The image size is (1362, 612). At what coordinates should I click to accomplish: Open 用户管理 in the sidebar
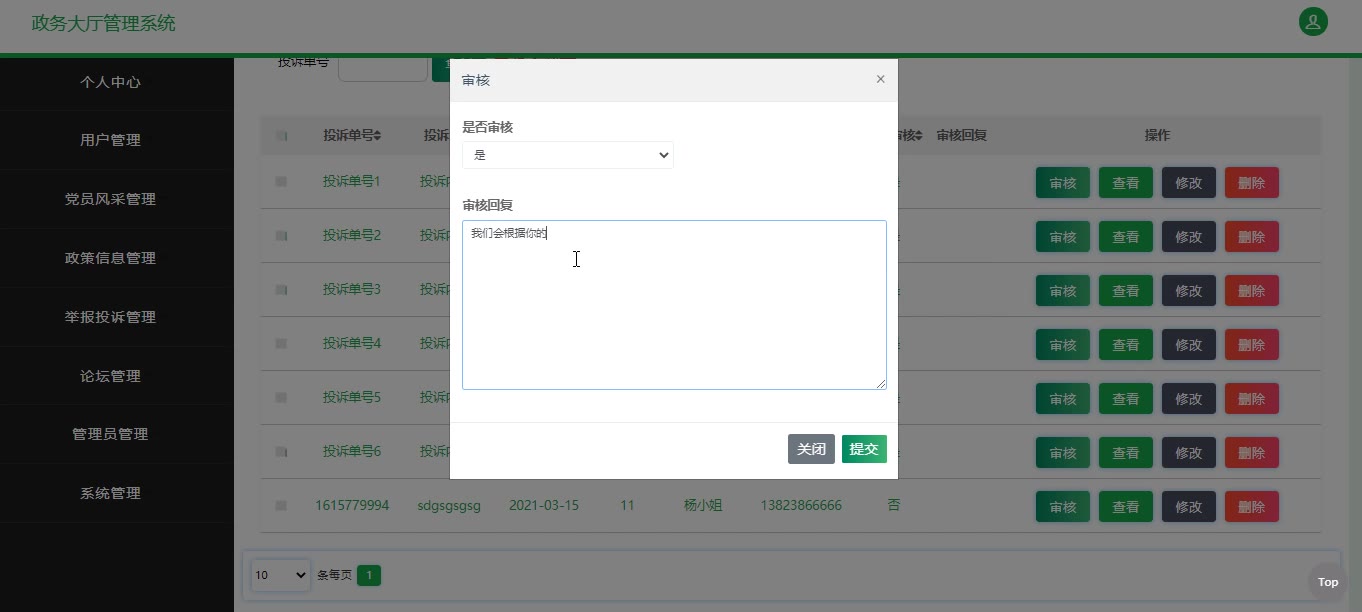coord(110,140)
